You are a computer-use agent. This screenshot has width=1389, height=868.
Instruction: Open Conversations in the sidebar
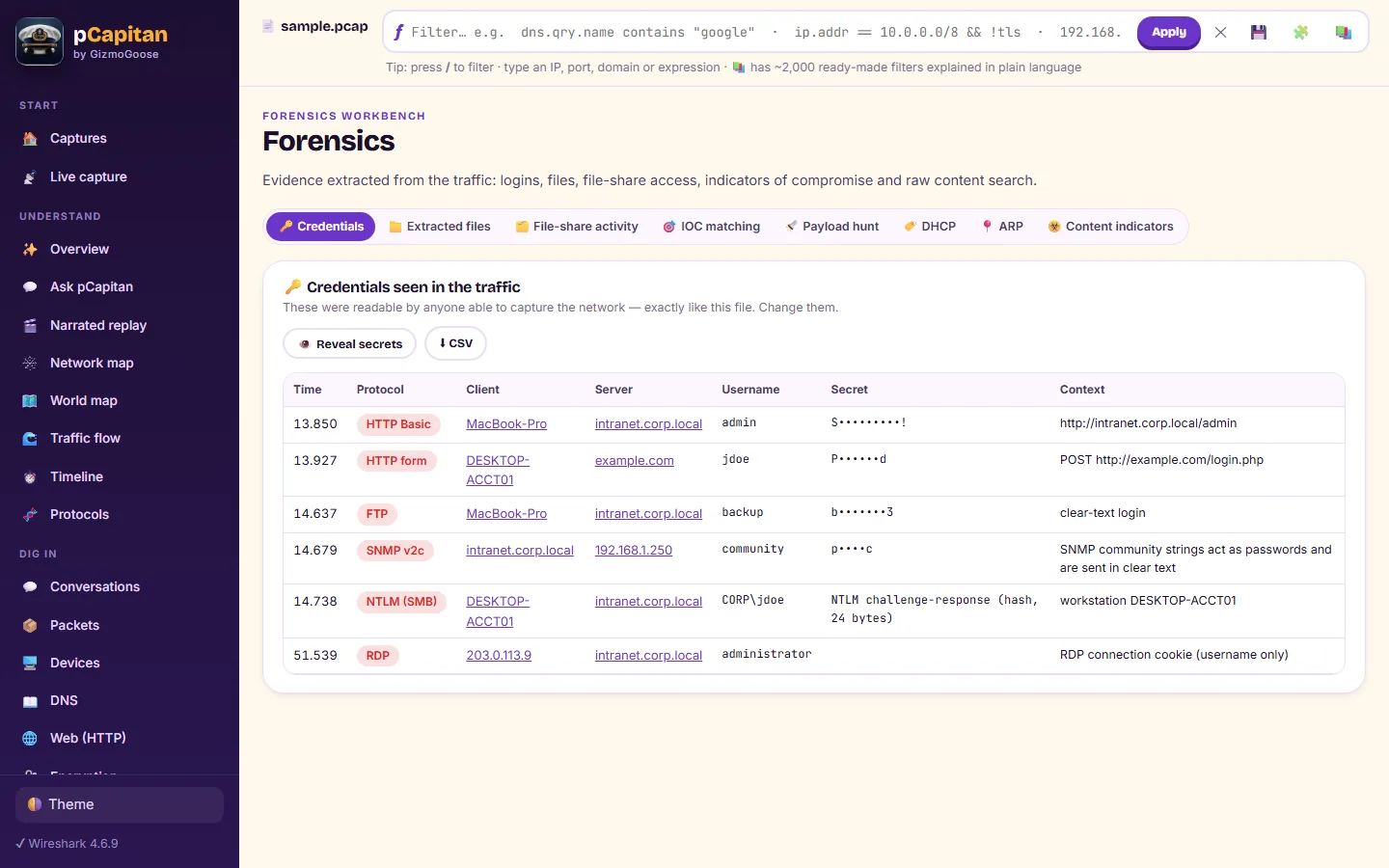point(120,586)
